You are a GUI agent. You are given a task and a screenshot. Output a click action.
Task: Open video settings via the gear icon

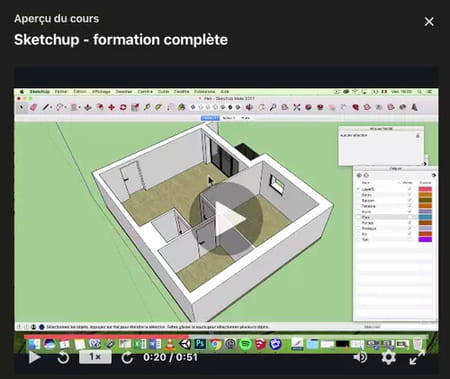(389, 357)
